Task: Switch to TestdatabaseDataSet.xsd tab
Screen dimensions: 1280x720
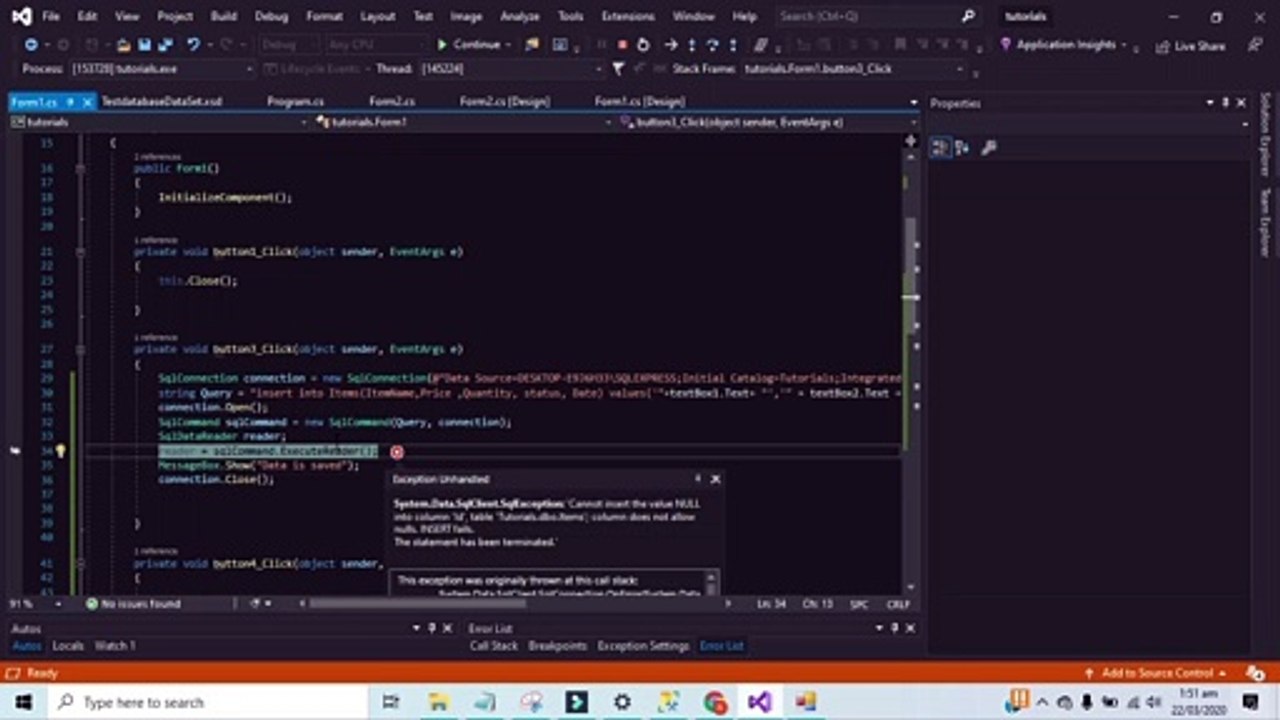Action: tap(161, 102)
